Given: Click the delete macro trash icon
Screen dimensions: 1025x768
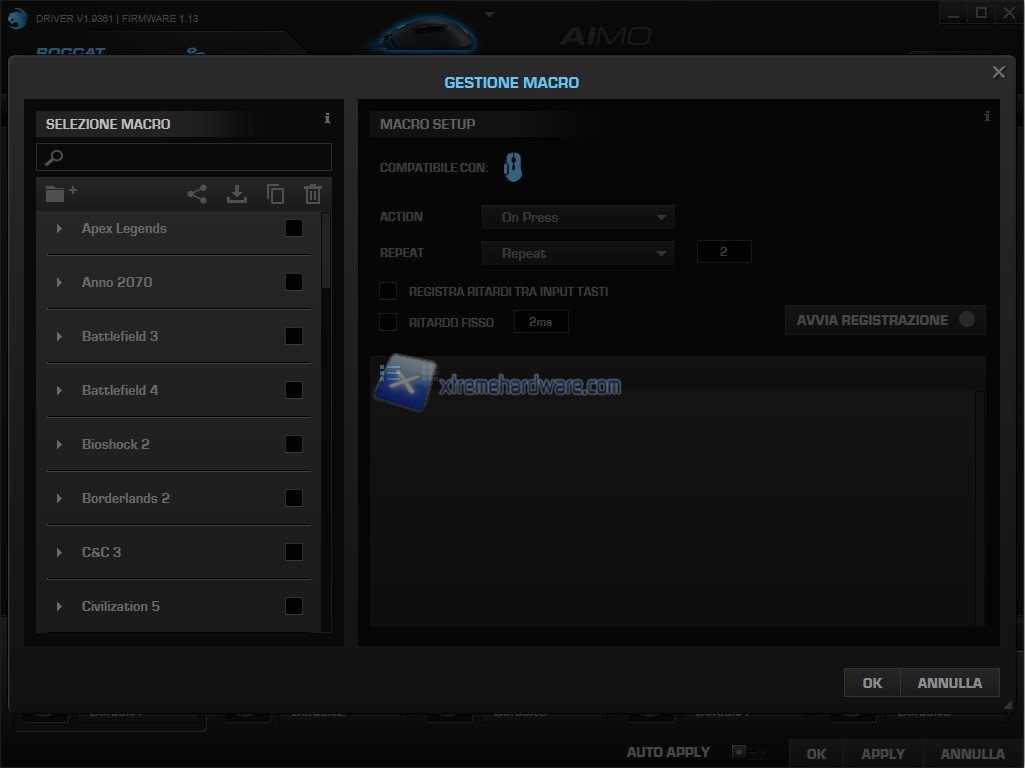Looking at the screenshot, I should coord(313,194).
